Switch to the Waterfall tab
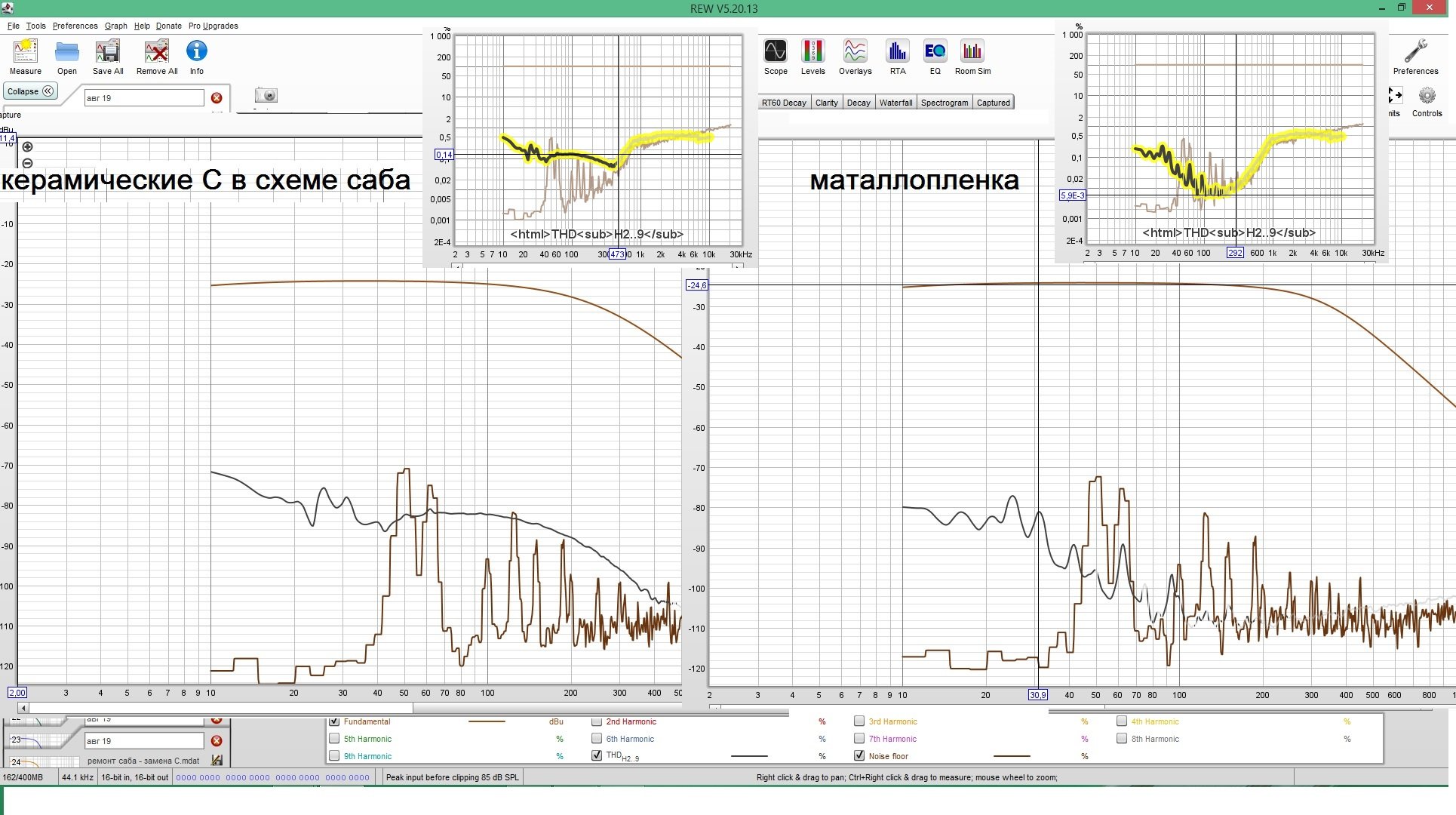Image resolution: width=1456 pixels, height=815 pixels. (x=895, y=103)
